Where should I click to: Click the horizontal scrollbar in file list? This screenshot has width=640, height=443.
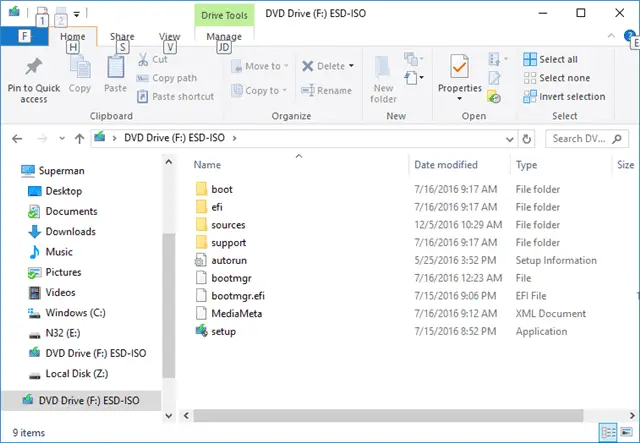point(388,416)
